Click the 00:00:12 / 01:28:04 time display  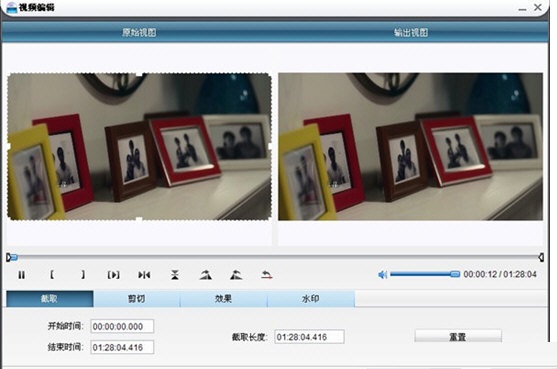[500, 274]
